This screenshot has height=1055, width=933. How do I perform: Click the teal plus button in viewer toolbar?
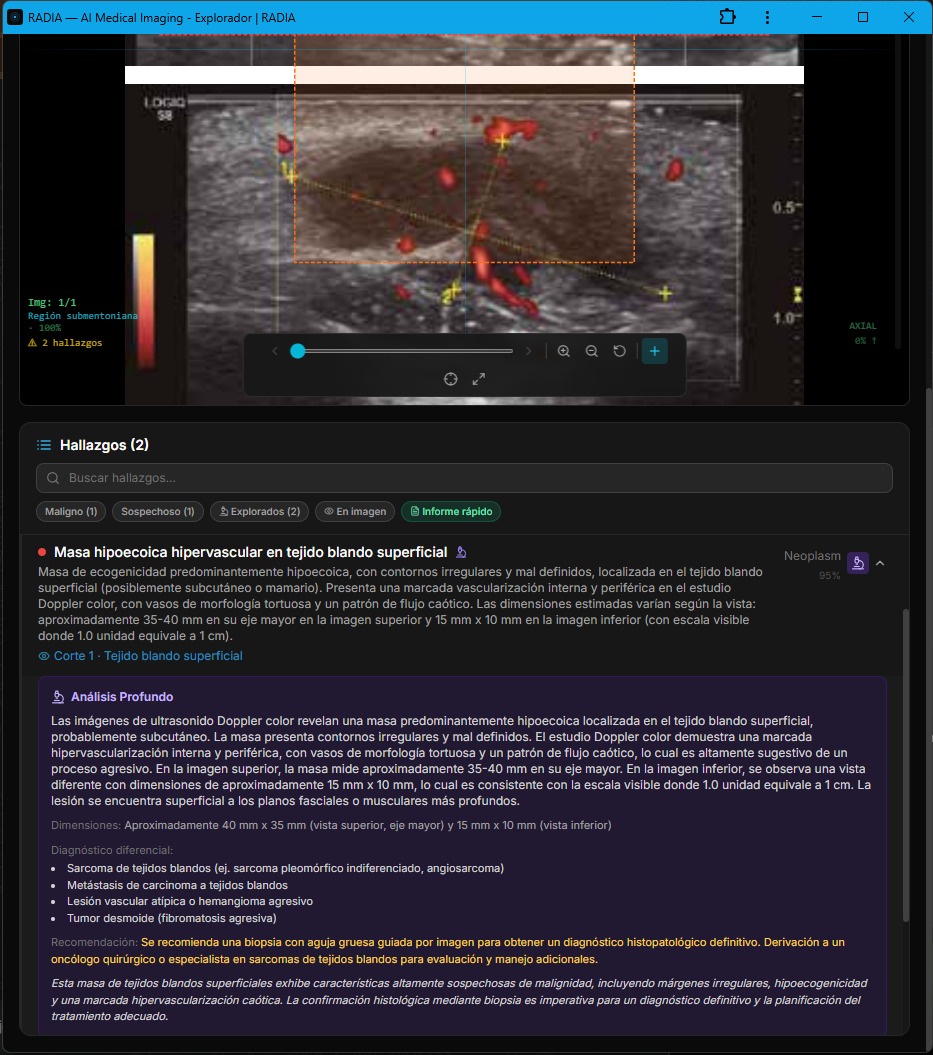[x=655, y=351]
